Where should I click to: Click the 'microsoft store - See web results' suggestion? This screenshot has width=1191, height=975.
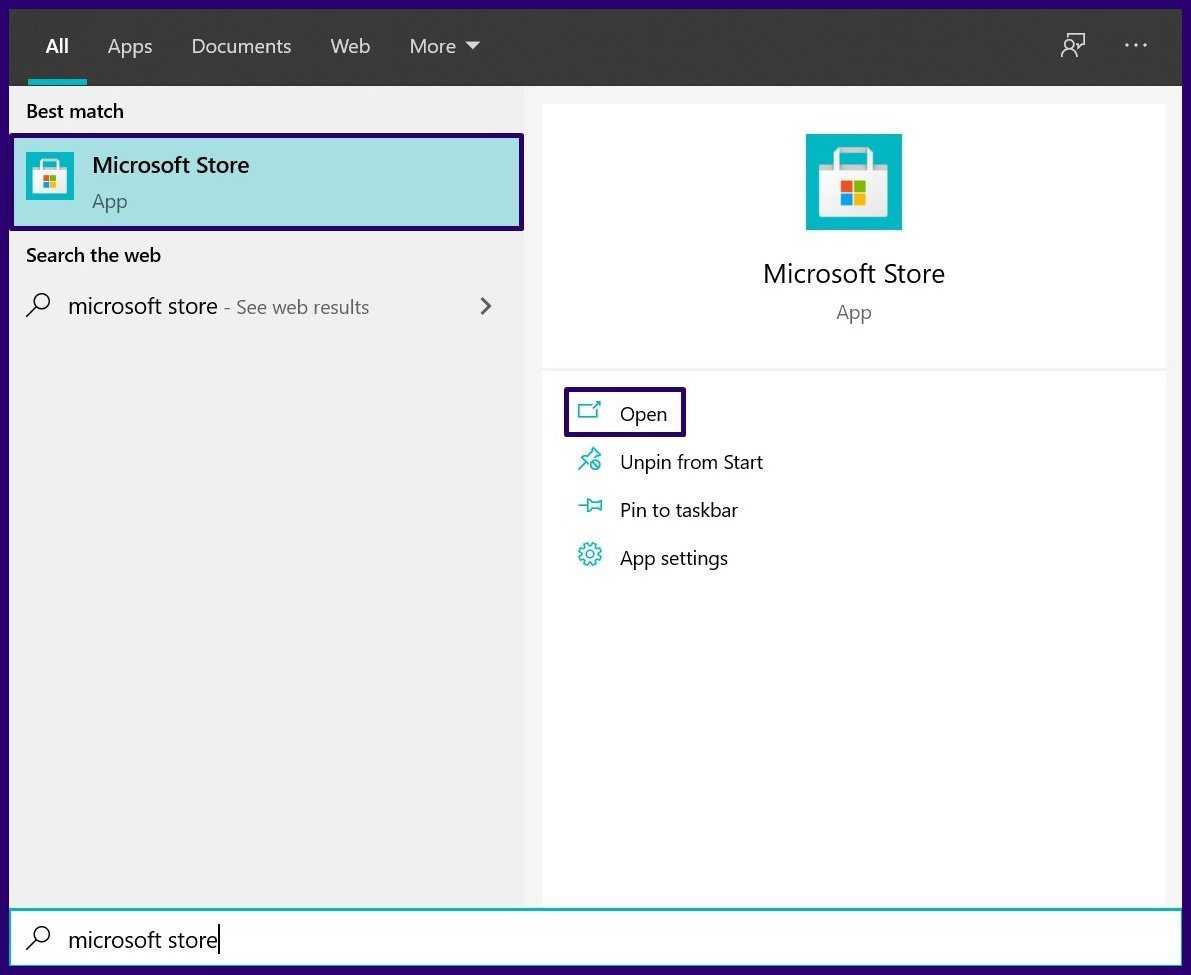pyautogui.click(x=218, y=307)
